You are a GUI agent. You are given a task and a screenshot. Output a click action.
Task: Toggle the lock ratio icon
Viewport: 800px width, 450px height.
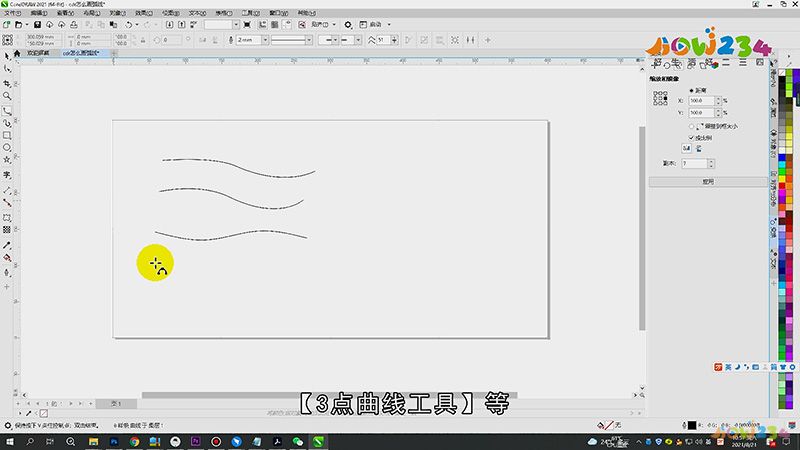[143, 40]
